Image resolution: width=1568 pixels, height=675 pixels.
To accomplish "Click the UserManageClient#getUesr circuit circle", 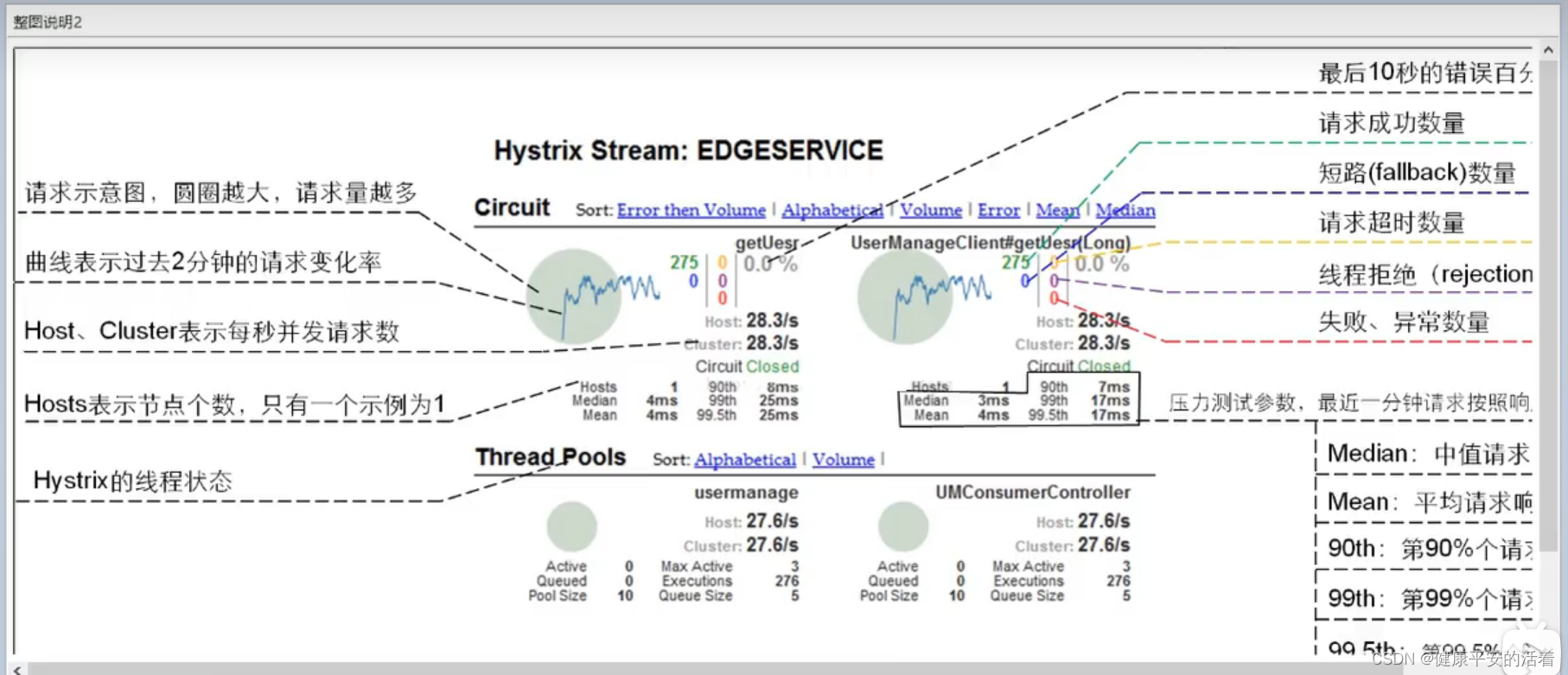I will (904, 296).
